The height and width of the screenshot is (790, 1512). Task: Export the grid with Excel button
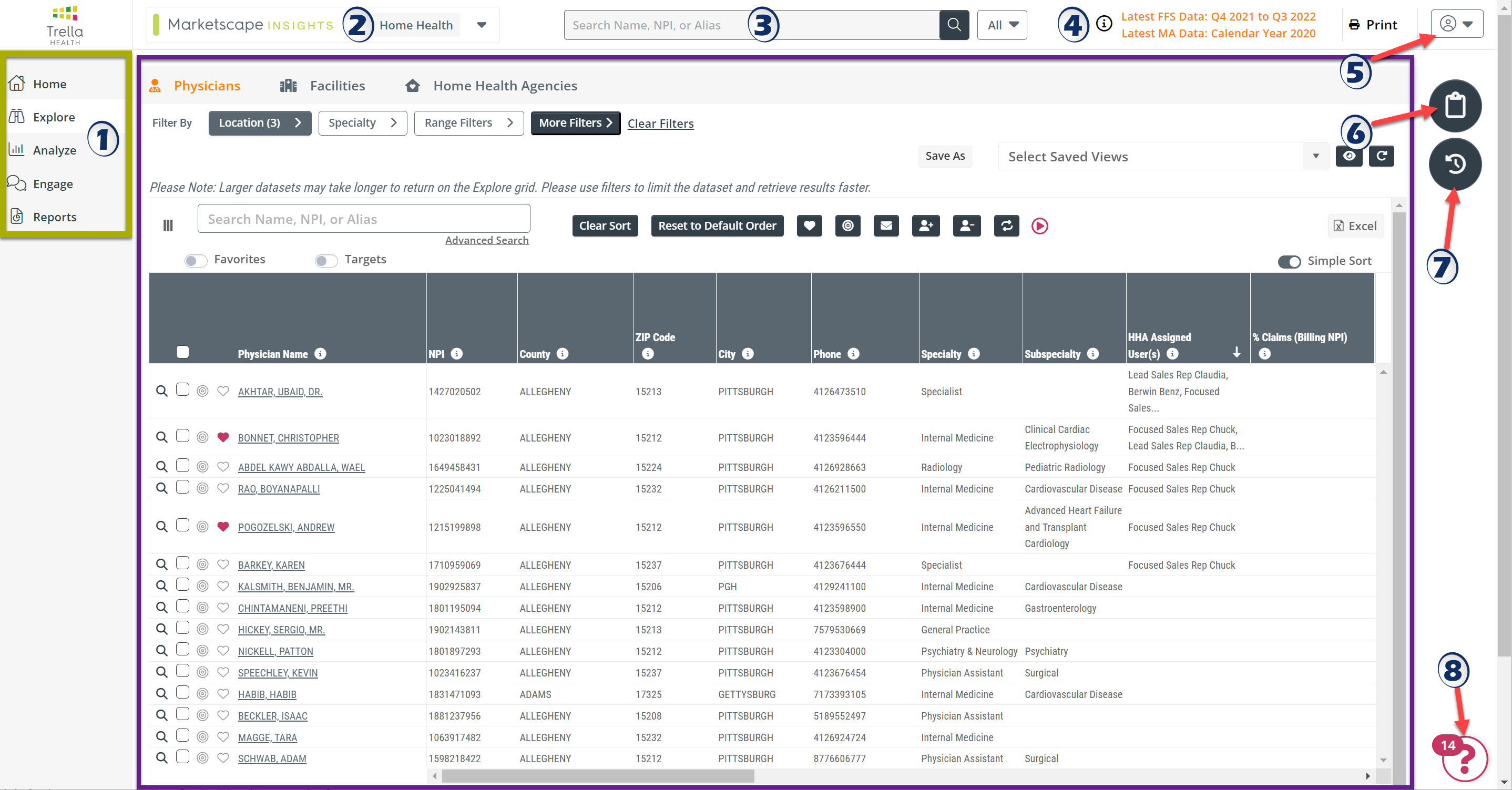click(x=1355, y=226)
